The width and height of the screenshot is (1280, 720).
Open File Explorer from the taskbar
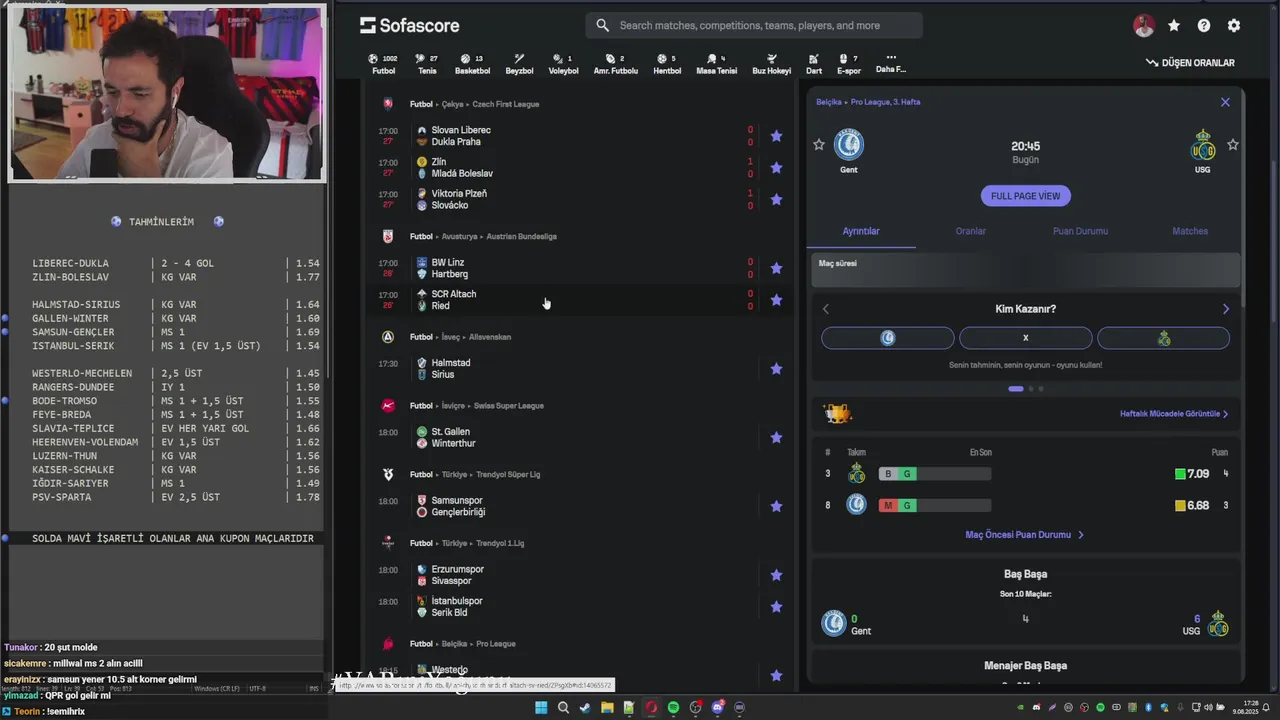pos(607,707)
